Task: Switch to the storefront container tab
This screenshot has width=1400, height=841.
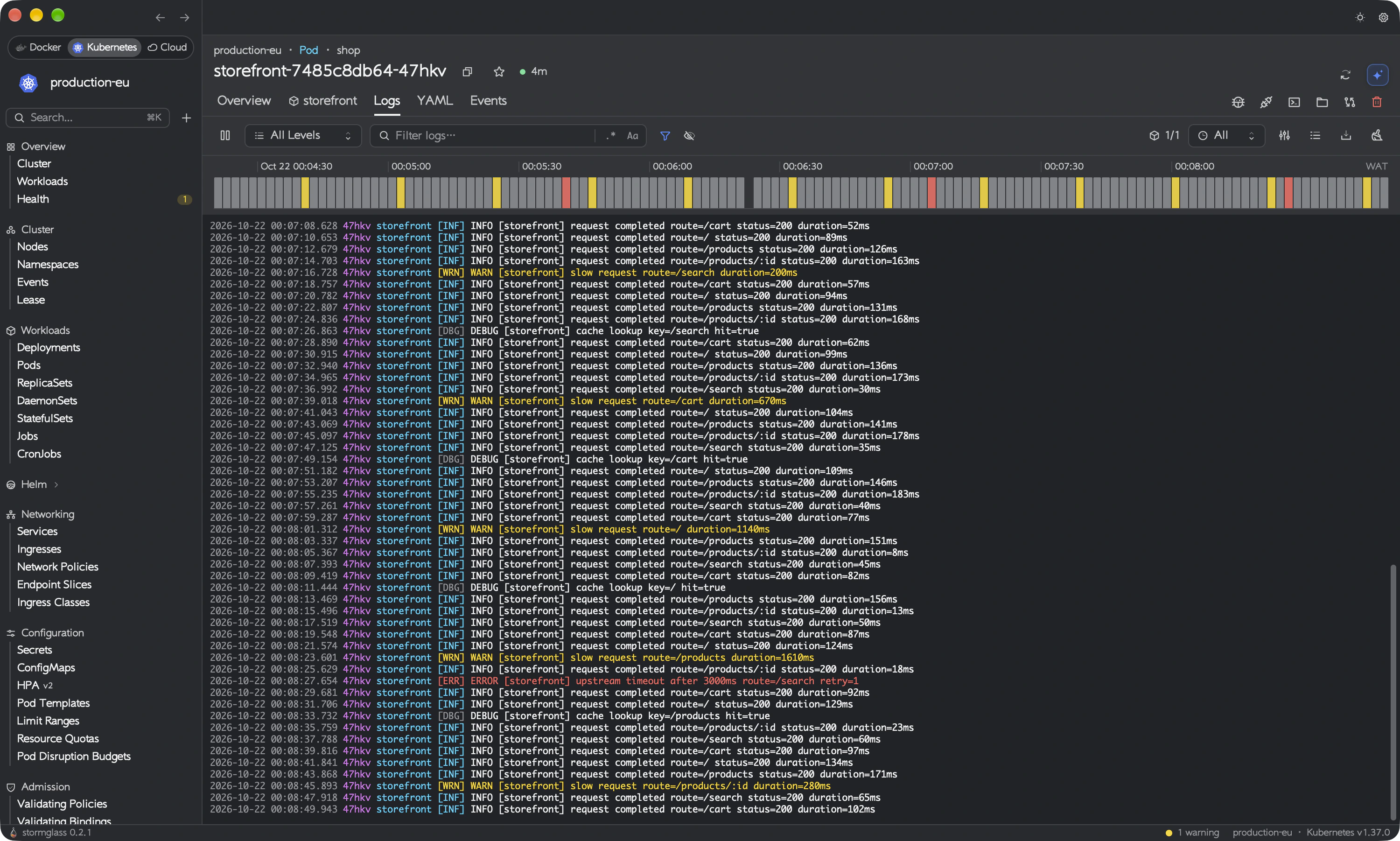Action: tap(323, 100)
